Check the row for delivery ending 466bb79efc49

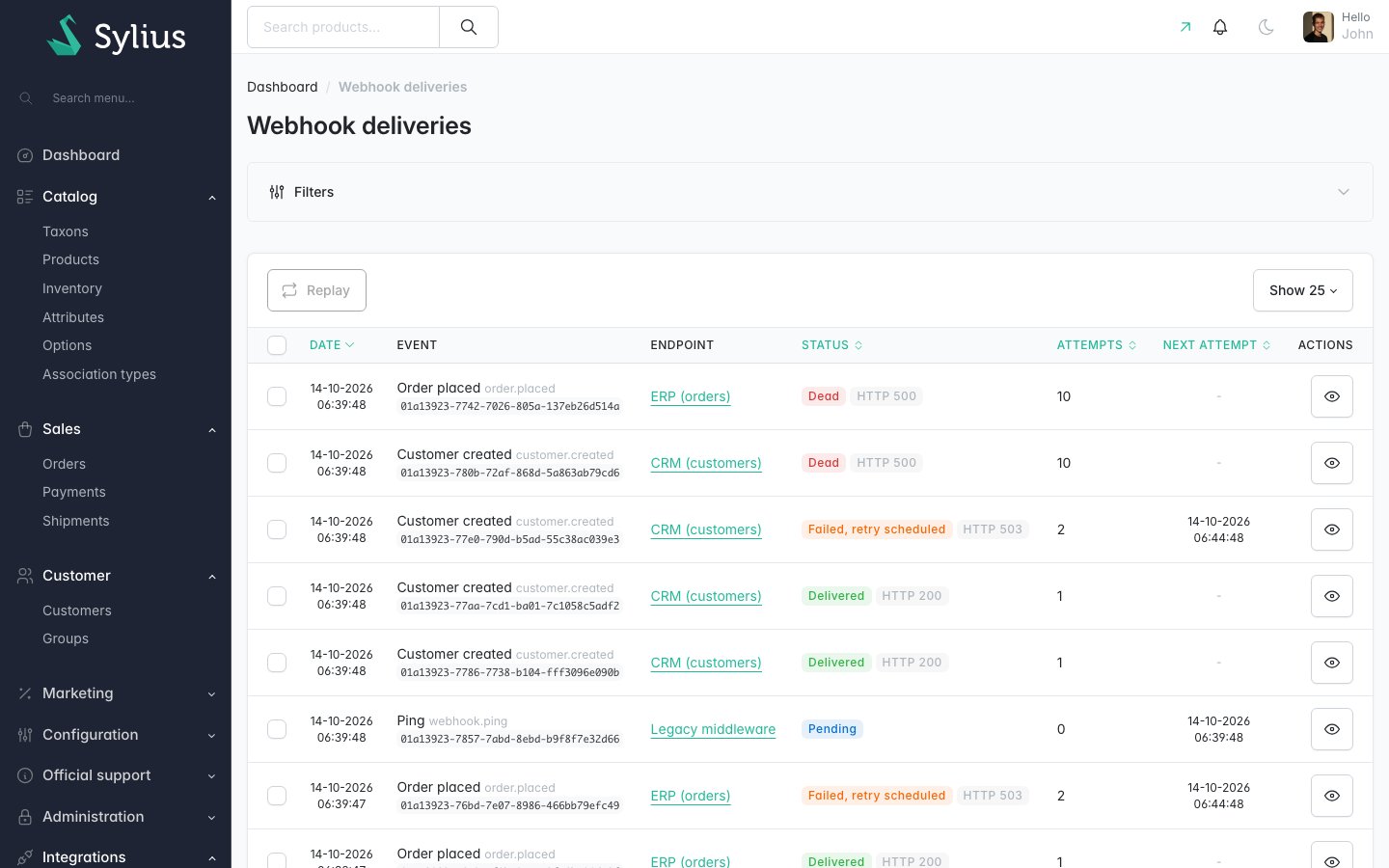277,796
